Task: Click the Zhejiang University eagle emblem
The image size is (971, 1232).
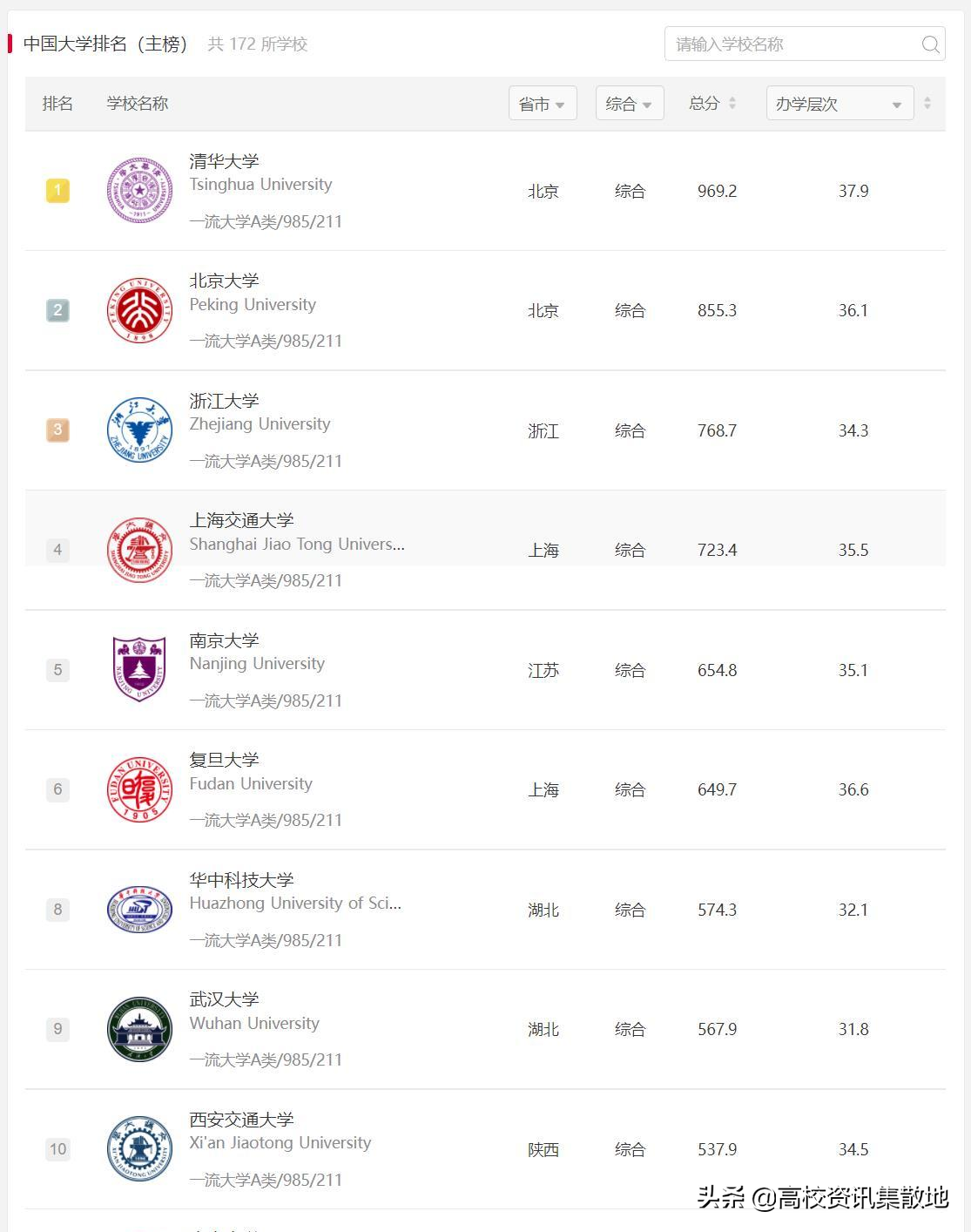Action: click(x=139, y=430)
